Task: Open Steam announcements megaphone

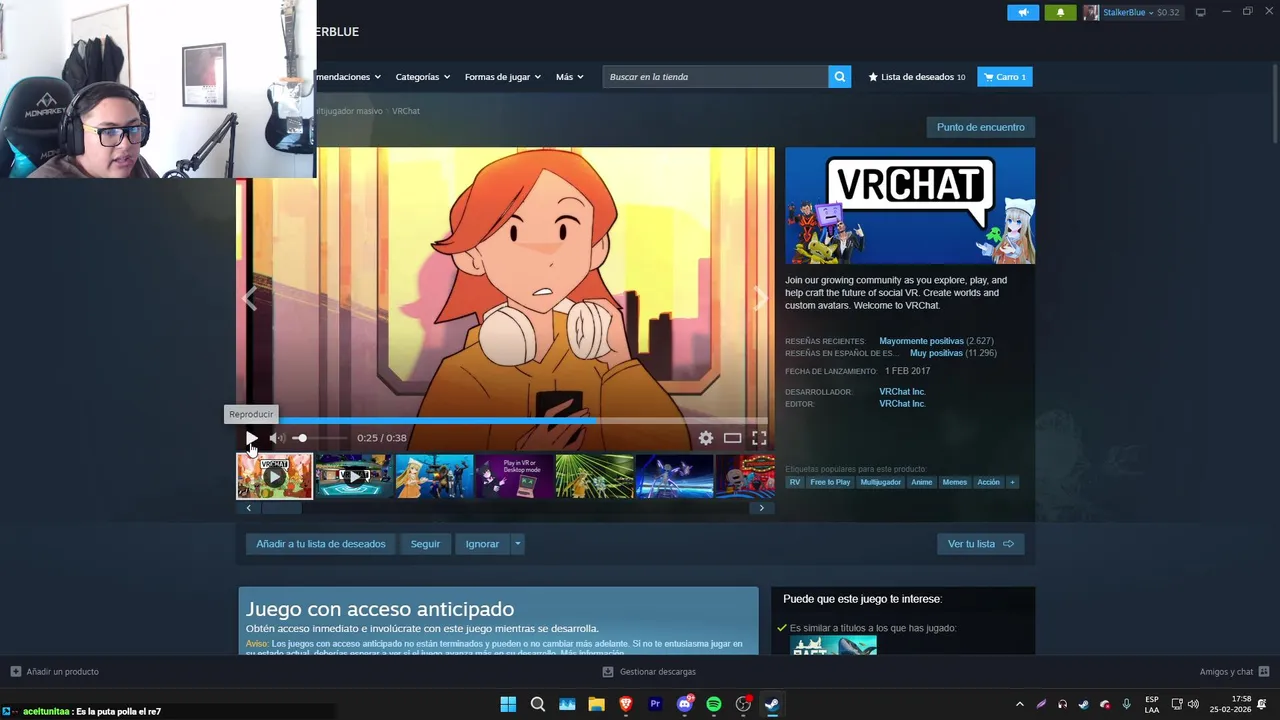Action: tap(1023, 12)
